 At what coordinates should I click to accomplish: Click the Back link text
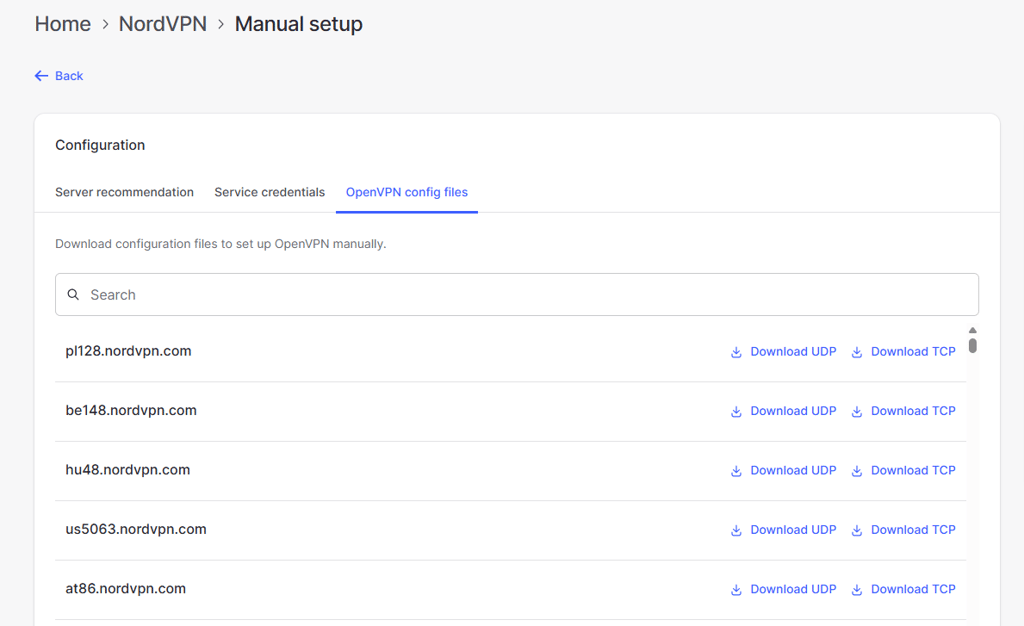coord(69,76)
